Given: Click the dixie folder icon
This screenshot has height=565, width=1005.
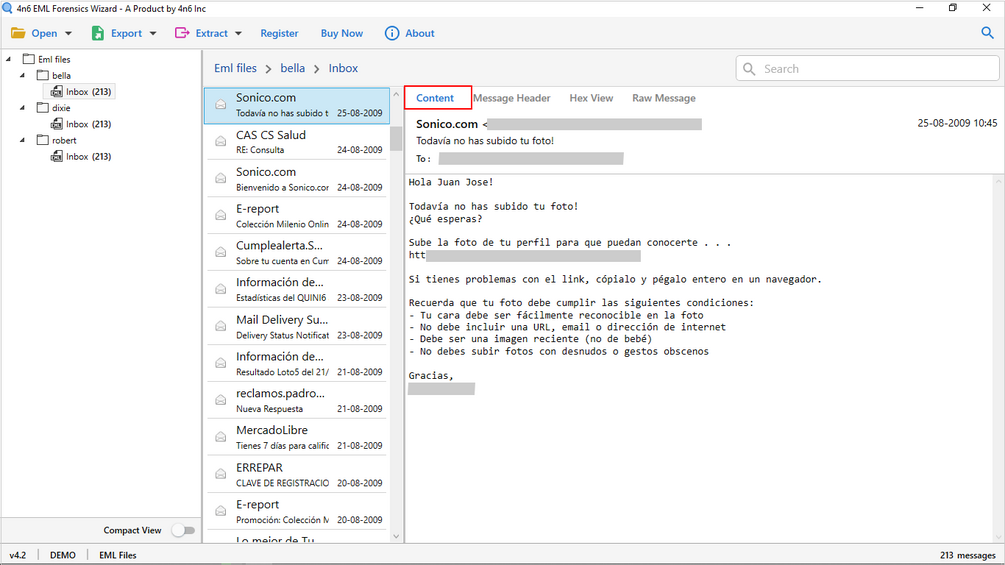Looking at the screenshot, I should pos(42,108).
